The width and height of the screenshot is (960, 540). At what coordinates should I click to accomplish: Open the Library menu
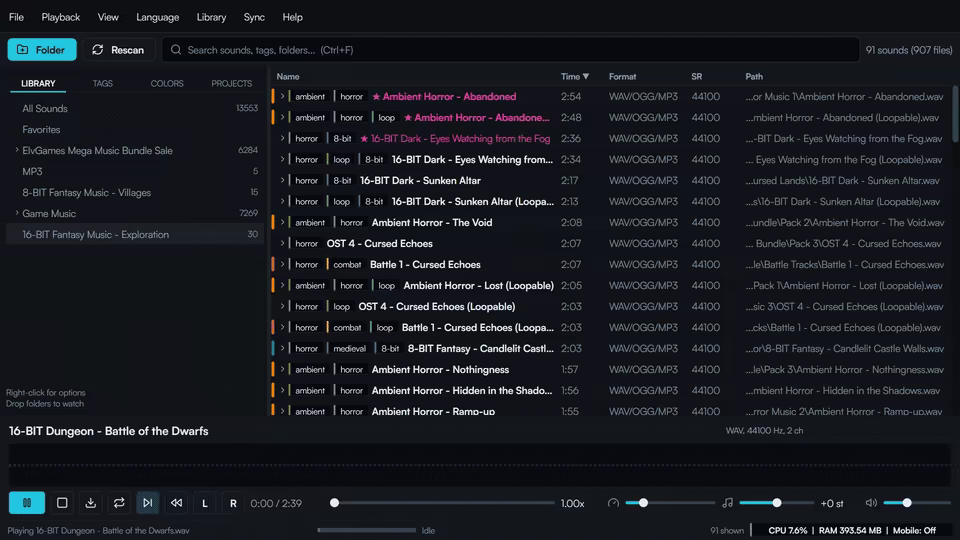coord(211,17)
